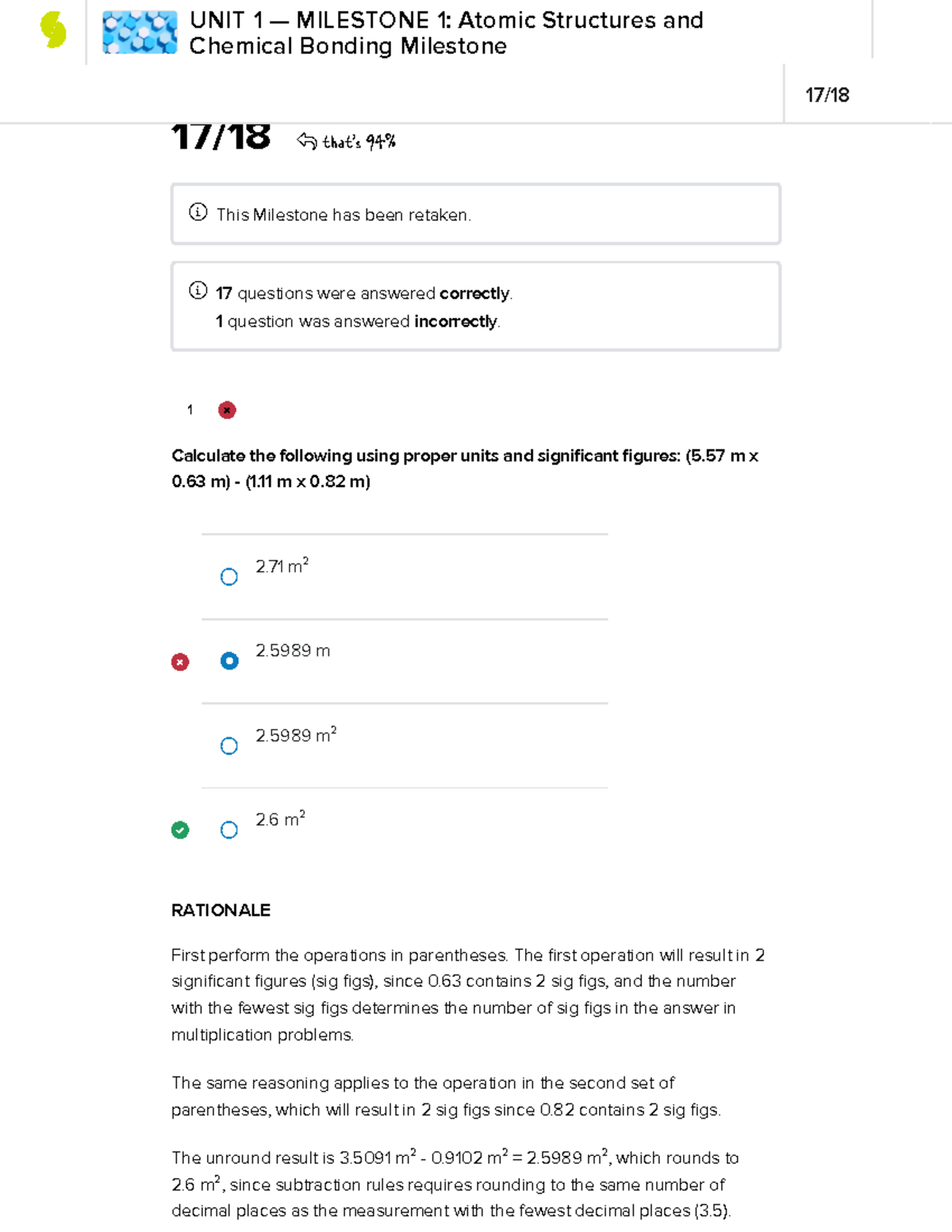Image resolution: width=952 pixels, height=1232 pixels.
Task: Select the 2.71 m² radio option
Action: coord(229,577)
